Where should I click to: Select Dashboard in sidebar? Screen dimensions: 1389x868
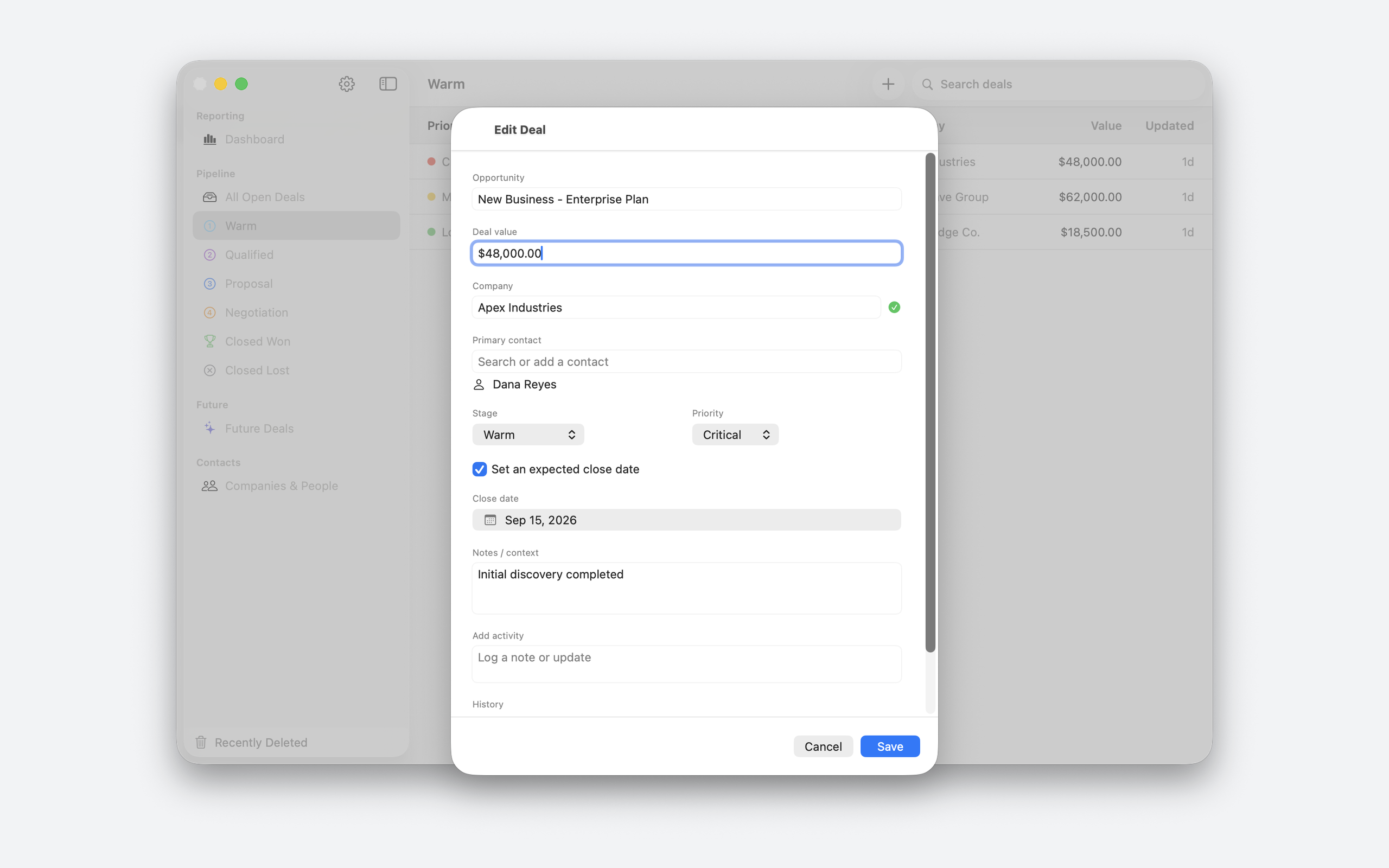(296, 139)
